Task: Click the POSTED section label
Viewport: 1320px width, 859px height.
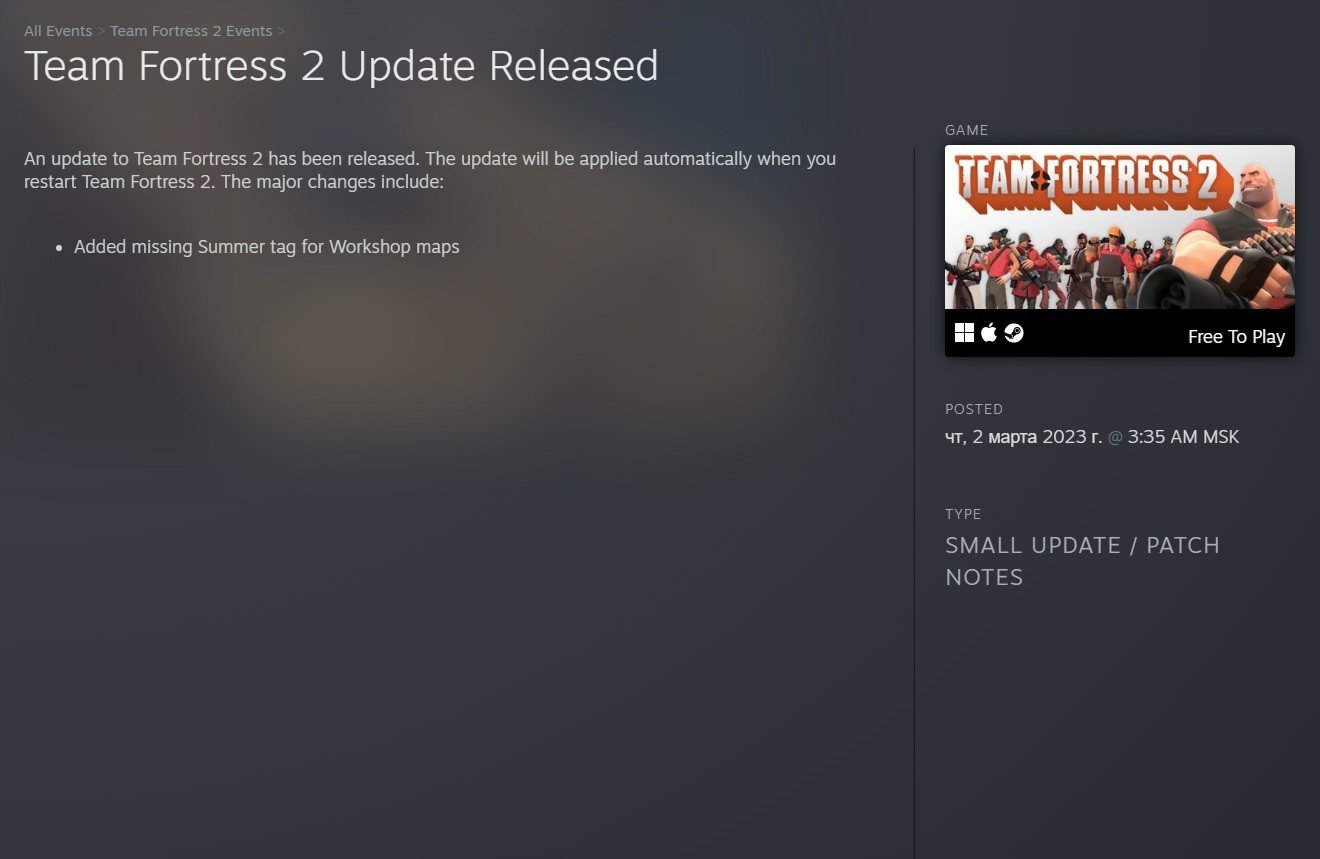Action: pyautogui.click(x=974, y=409)
